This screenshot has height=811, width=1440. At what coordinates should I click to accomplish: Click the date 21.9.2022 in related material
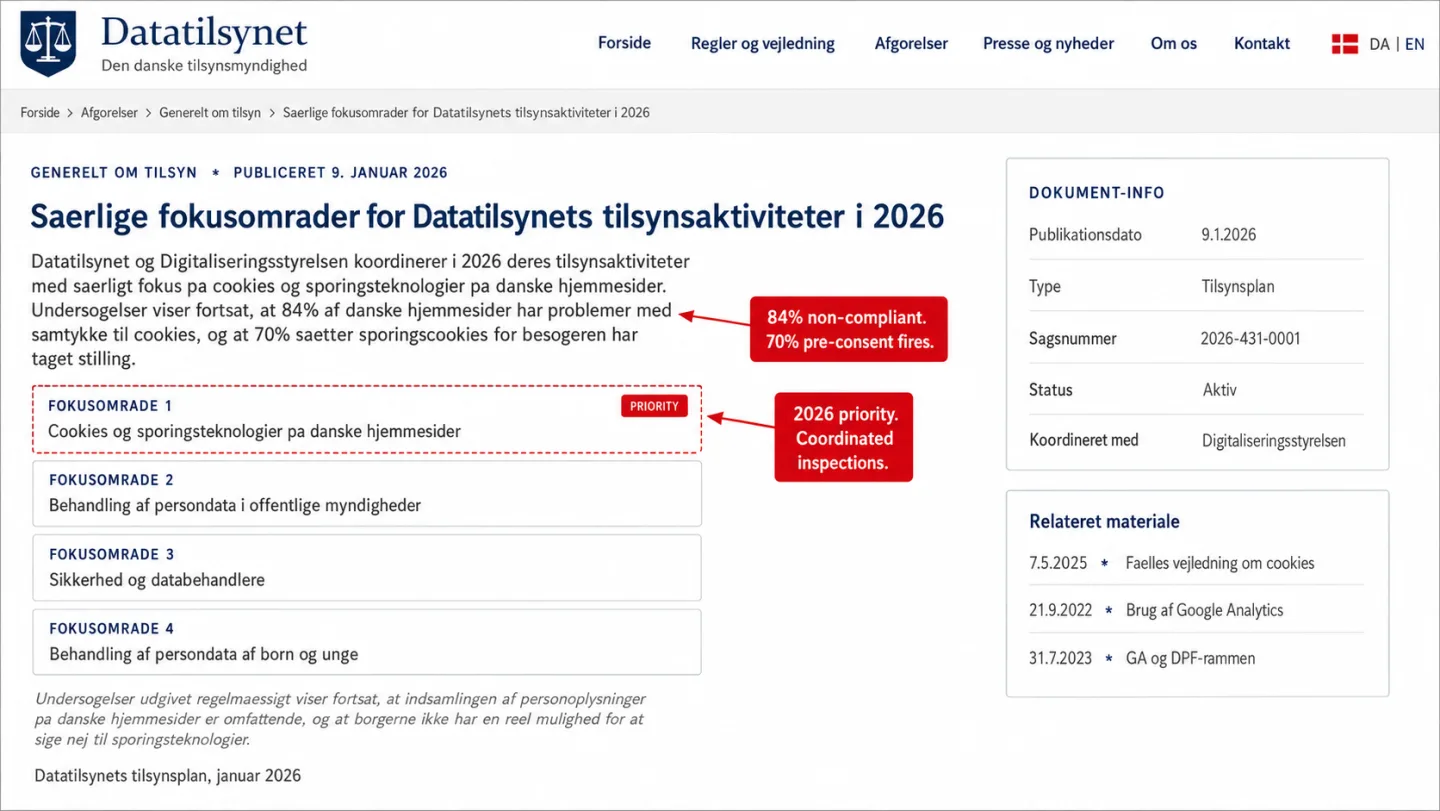click(1060, 610)
